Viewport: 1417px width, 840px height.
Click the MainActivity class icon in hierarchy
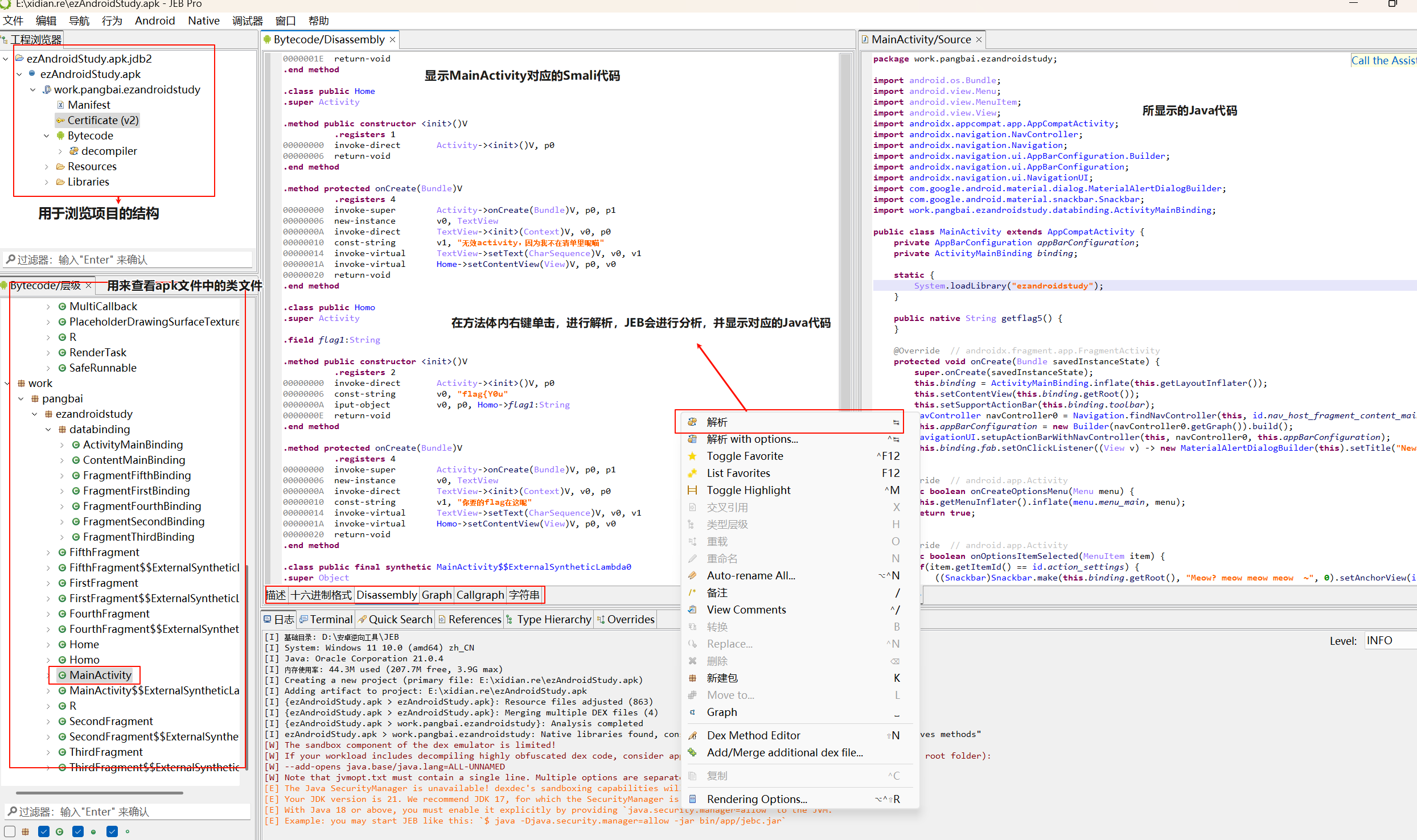tap(63, 675)
